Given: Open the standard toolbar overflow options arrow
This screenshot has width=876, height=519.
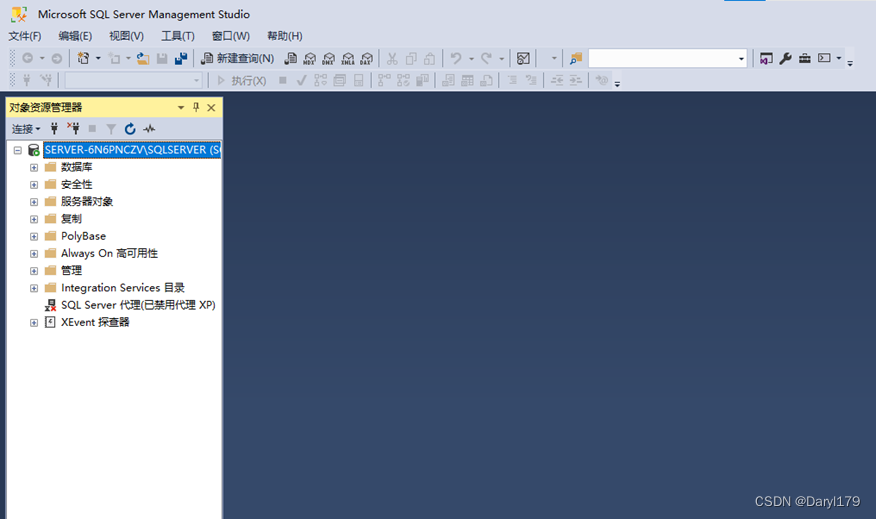Looking at the screenshot, I should point(850,63).
